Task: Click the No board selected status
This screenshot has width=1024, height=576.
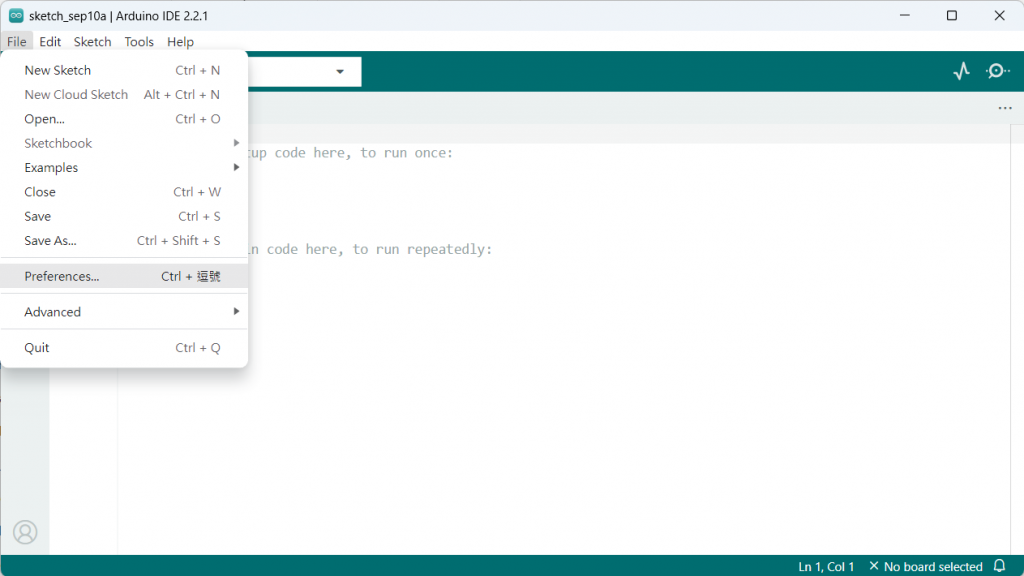Action: [926, 566]
